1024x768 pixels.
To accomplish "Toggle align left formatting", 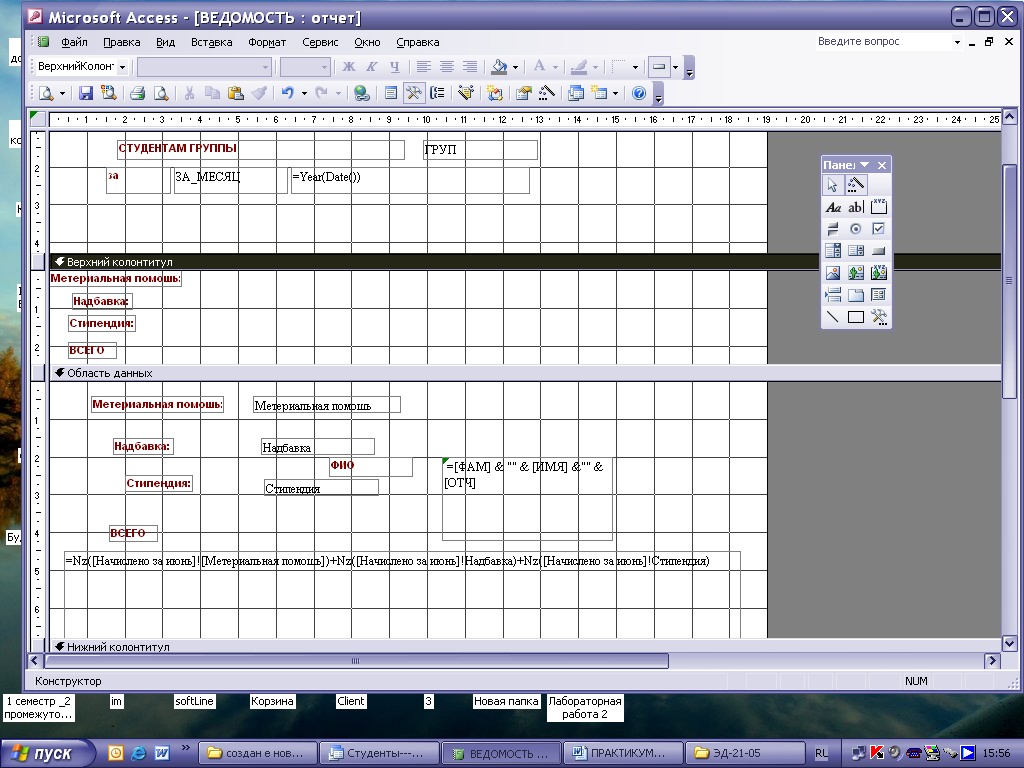I will pos(424,67).
